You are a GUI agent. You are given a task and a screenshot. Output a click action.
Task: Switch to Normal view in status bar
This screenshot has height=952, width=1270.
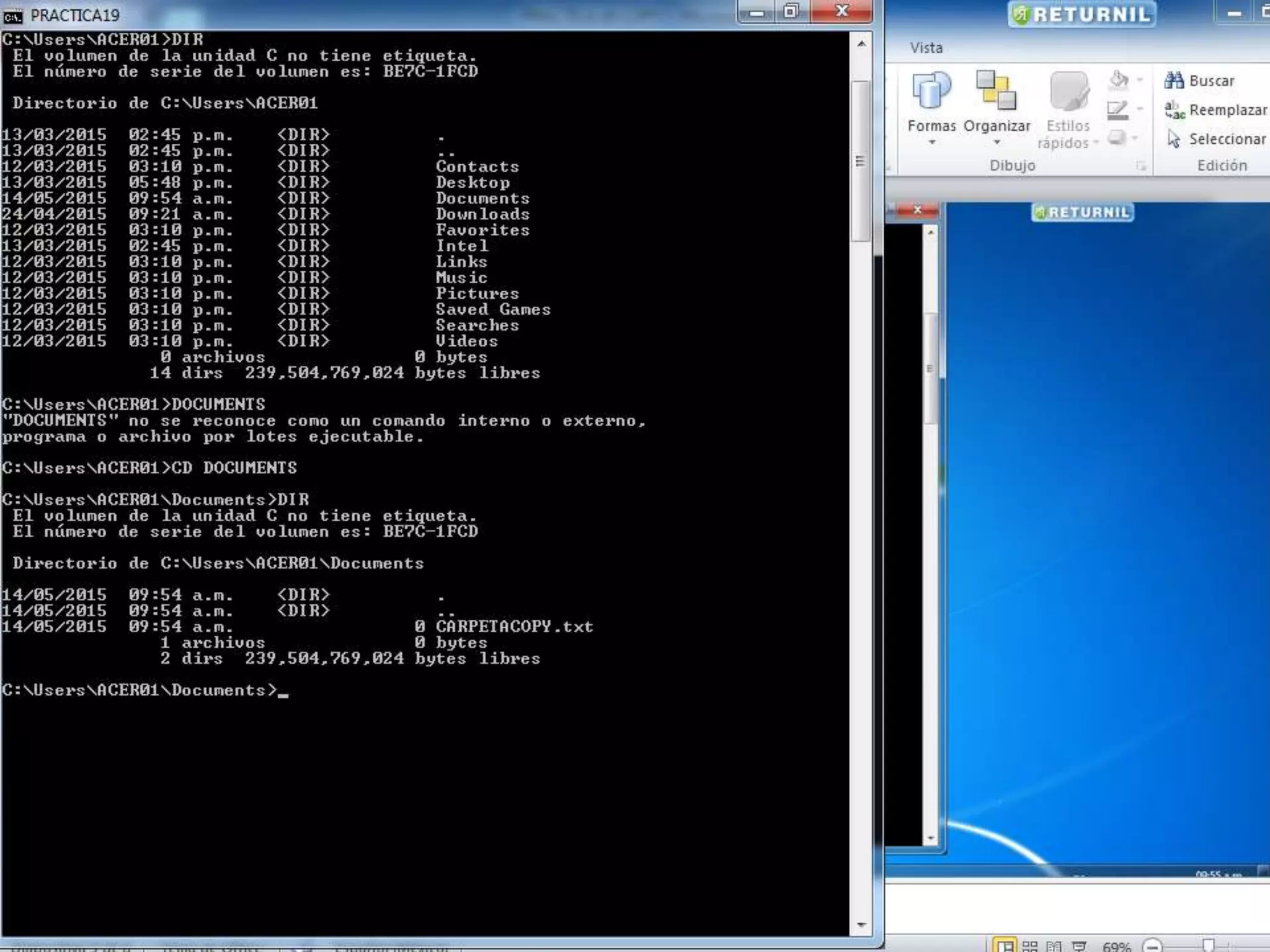1005,946
